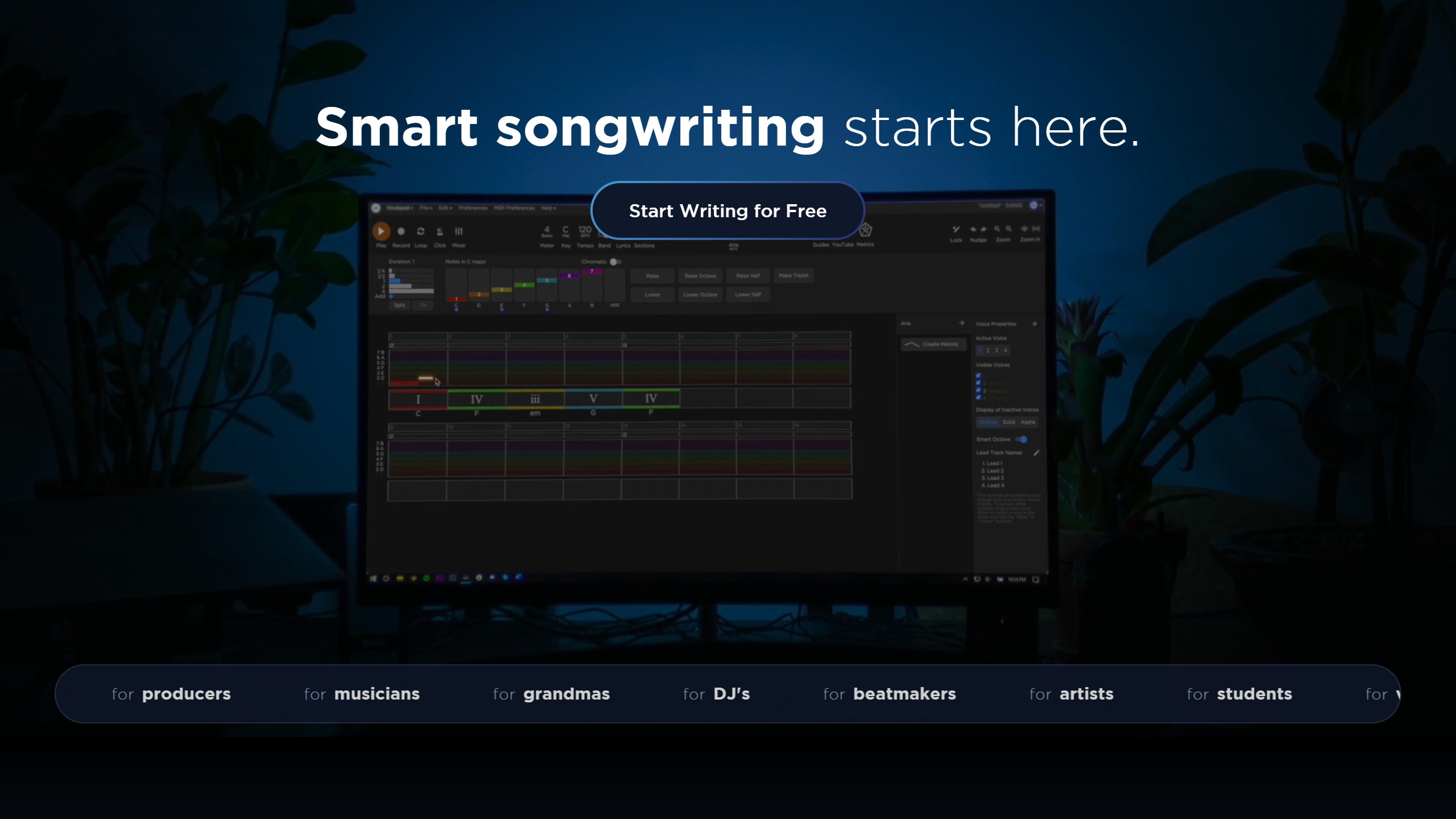This screenshot has width=1456, height=819.
Task: Toggle the Chromatic switch
Action: 615,262
